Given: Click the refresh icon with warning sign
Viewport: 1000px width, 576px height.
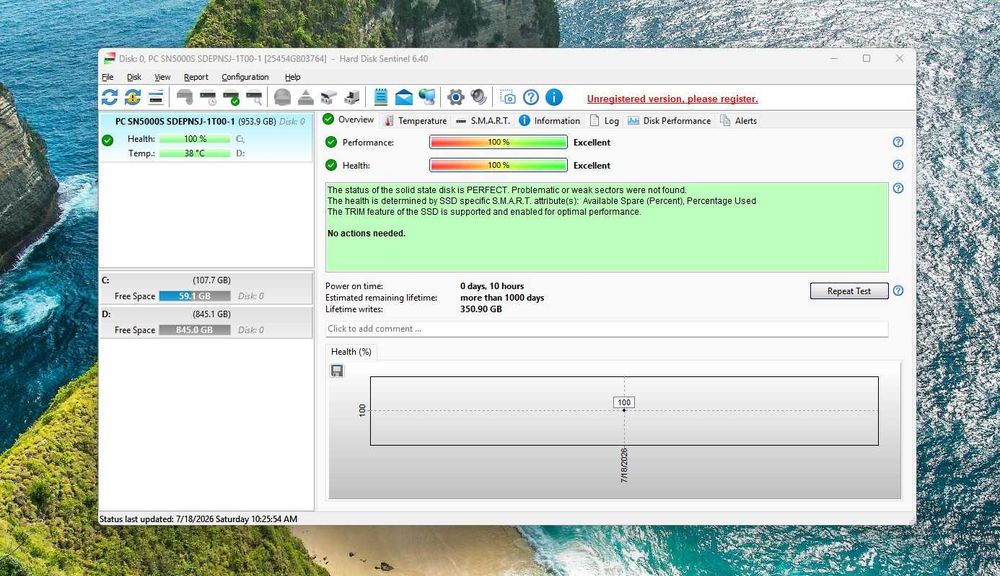Looking at the screenshot, I should click(x=133, y=97).
